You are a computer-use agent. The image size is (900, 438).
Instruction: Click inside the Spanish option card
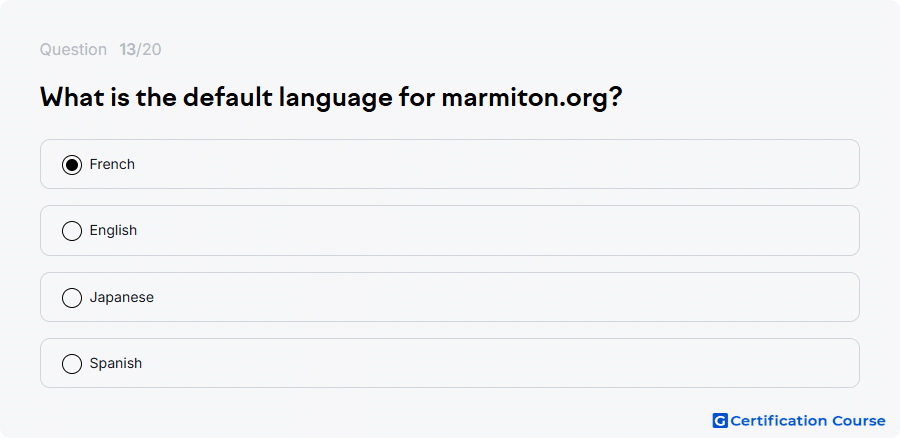coord(449,363)
